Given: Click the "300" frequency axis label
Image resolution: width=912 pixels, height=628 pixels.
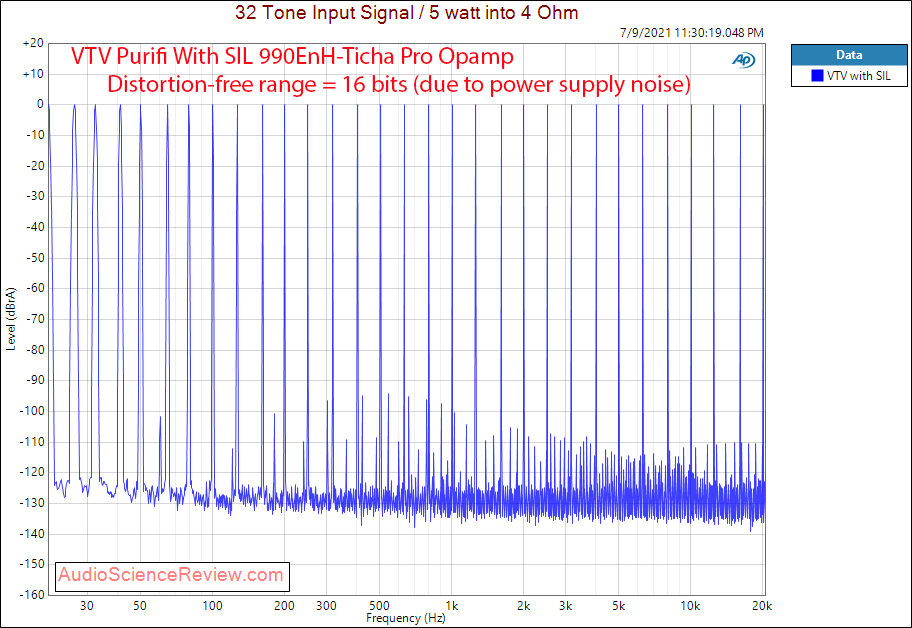Looking at the screenshot, I should click(326, 606).
